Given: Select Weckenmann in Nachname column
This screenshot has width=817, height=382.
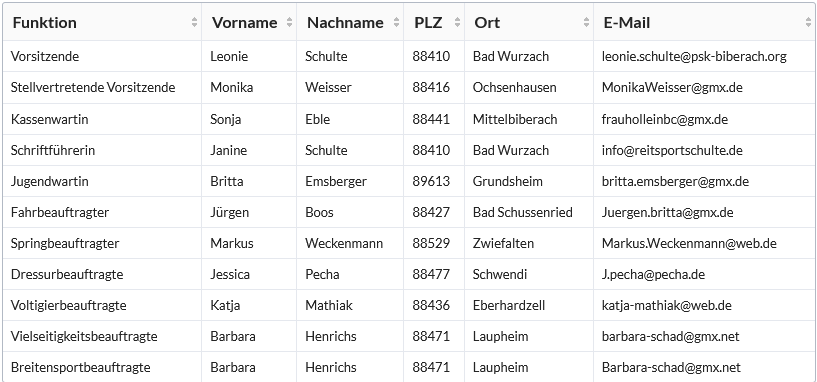Looking at the screenshot, I should click(x=344, y=243).
